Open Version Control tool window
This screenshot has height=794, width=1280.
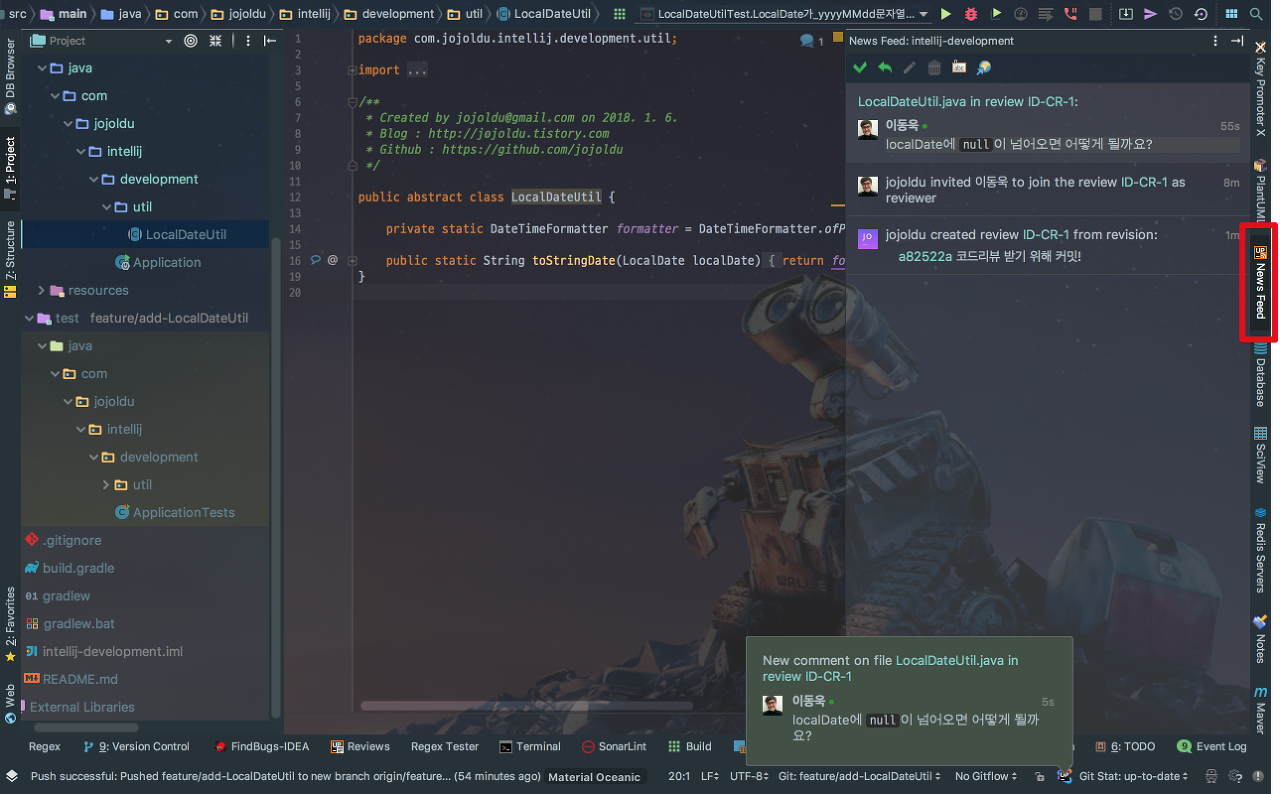click(x=136, y=746)
